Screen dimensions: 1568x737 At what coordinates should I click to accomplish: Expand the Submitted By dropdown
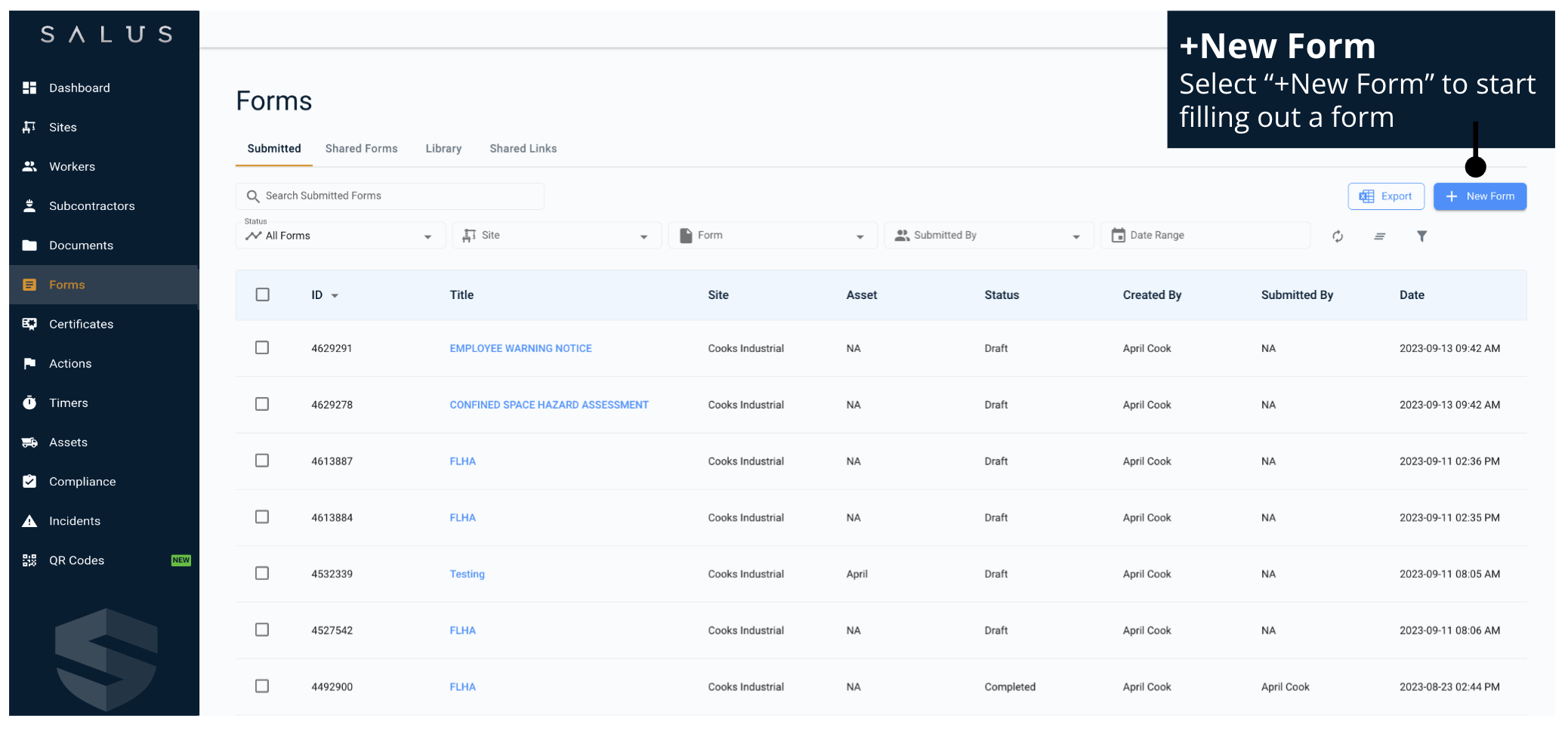(988, 236)
